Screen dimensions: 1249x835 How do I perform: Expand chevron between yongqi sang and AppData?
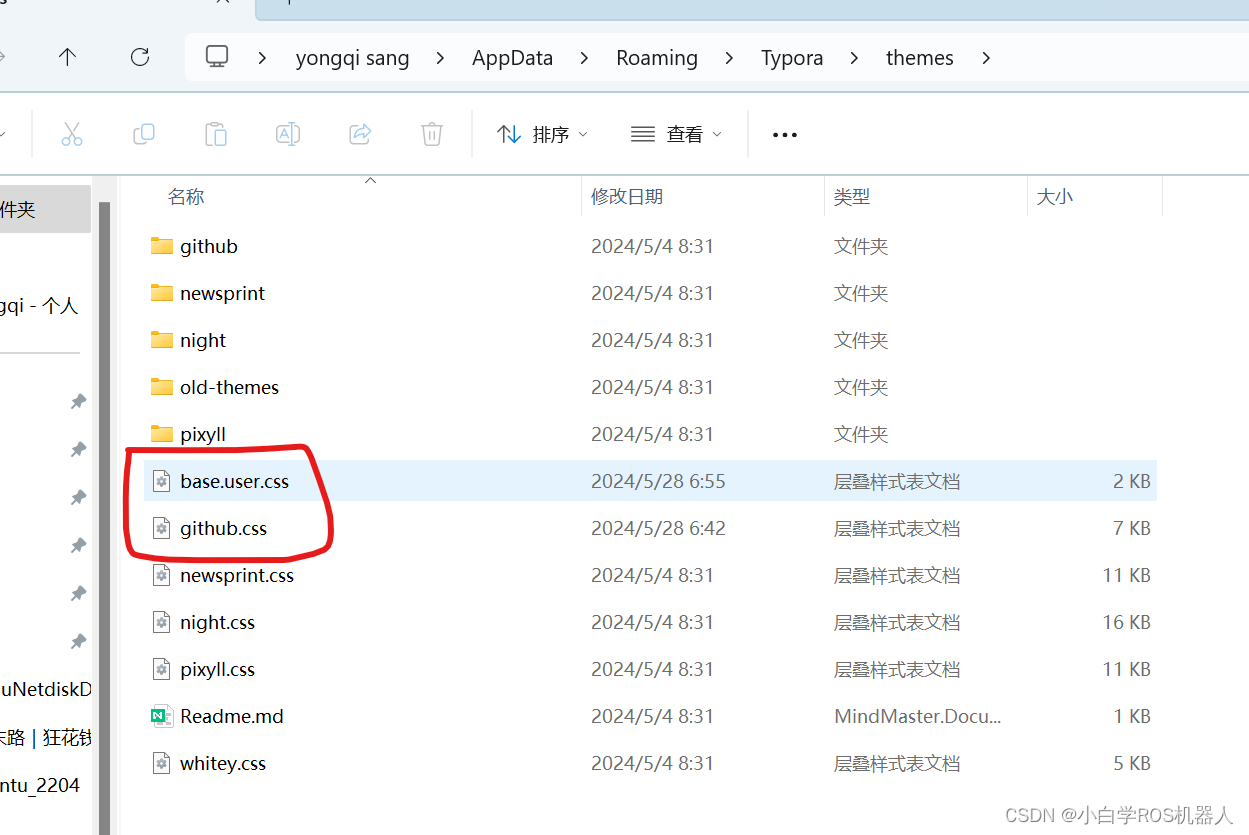click(440, 58)
